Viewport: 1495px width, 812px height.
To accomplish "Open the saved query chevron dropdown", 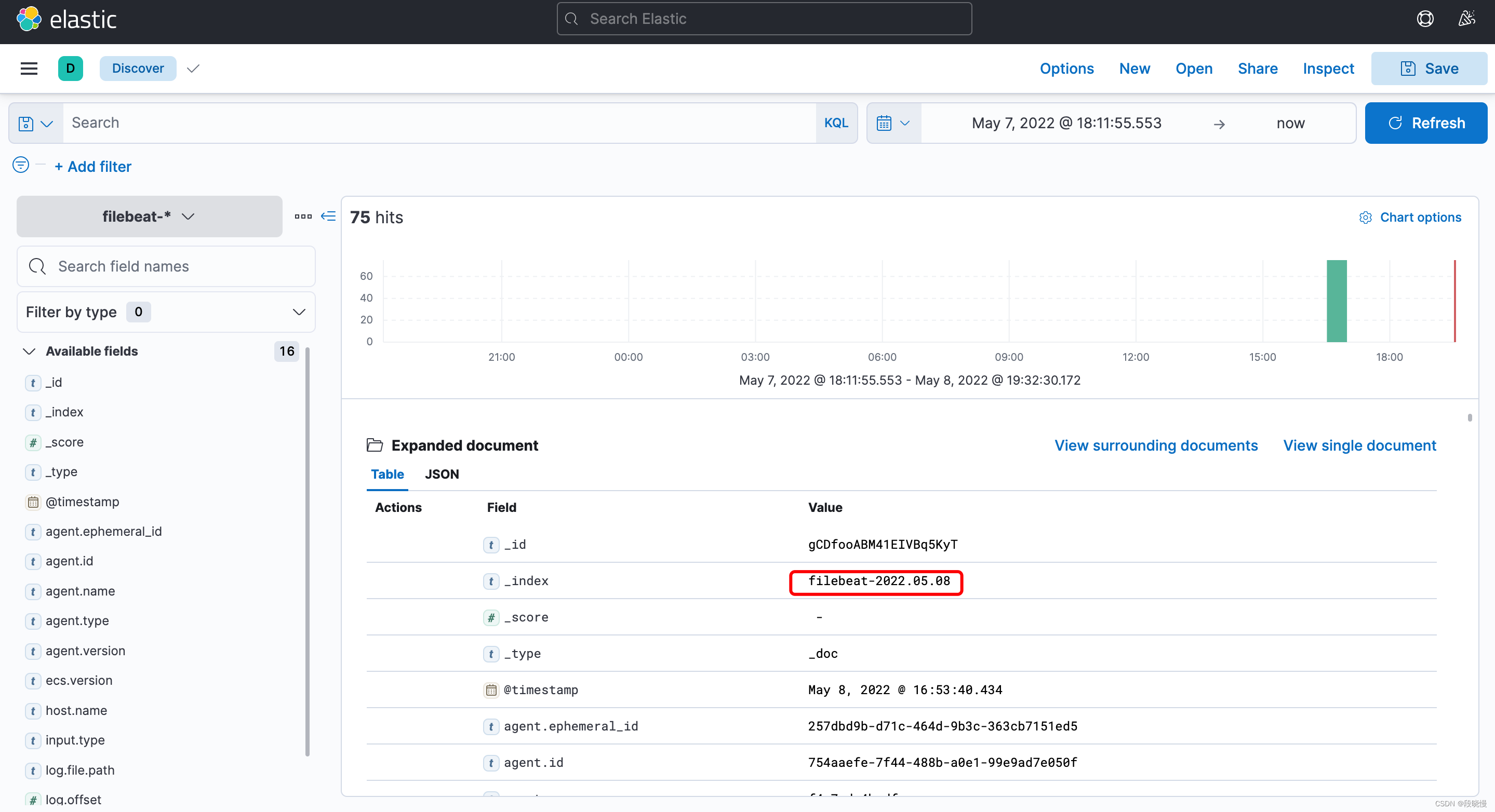I will [x=47, y=124].
